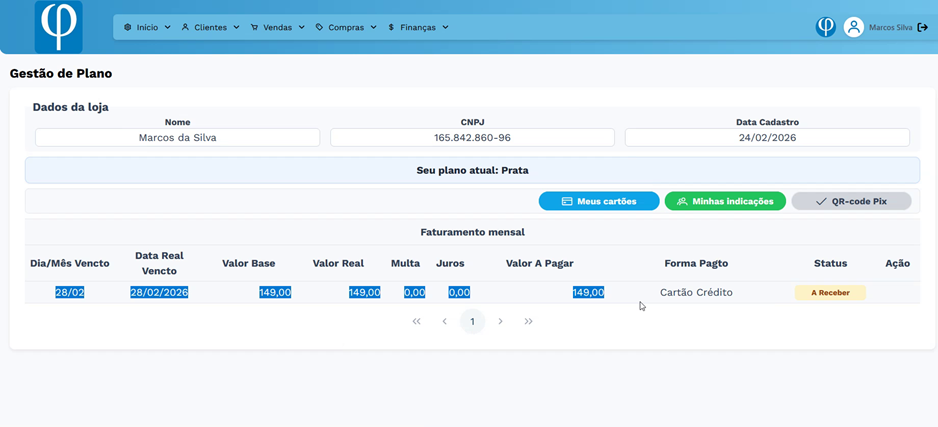
Task: Go to the first page of results
Action: tap(417, 321)
